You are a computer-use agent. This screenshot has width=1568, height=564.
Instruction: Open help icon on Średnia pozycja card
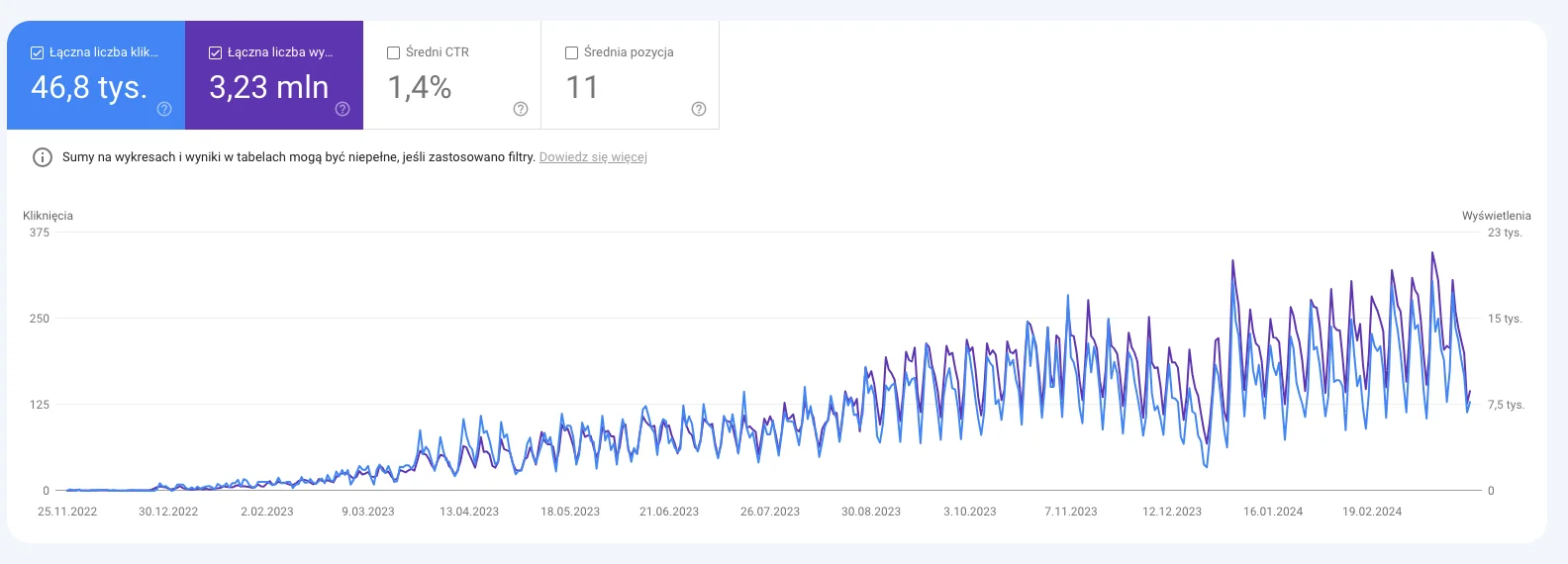699,109
